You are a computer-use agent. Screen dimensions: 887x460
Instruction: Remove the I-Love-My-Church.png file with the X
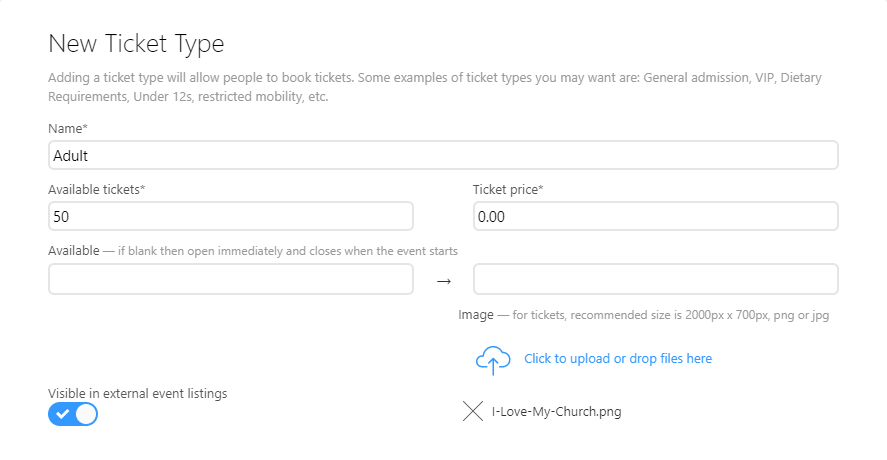[473, 411]
